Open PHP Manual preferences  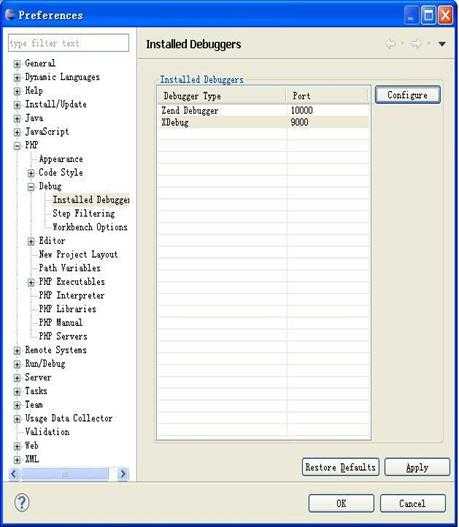(x=60, y=323)
